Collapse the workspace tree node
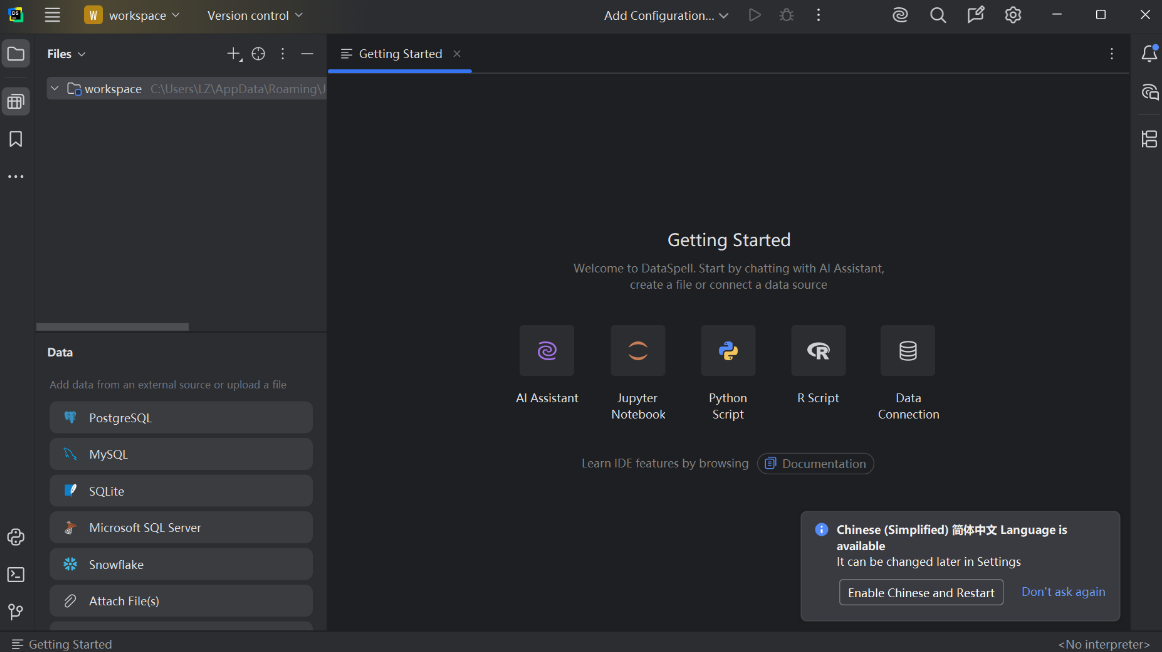Screen dimensions: 1162x652 click(x=55, y=89)
